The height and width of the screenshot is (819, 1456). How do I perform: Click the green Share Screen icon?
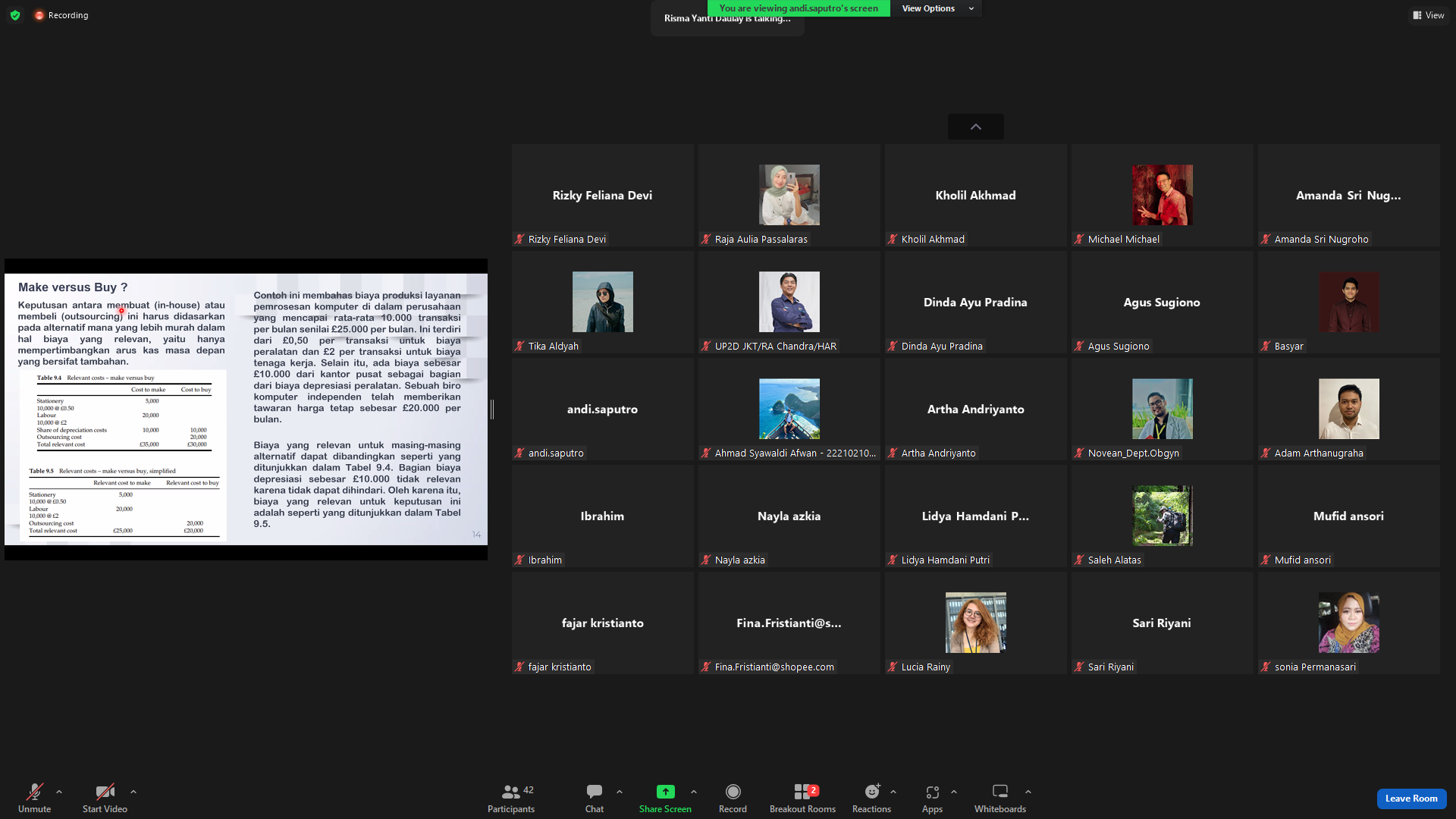tap(665, 792)
